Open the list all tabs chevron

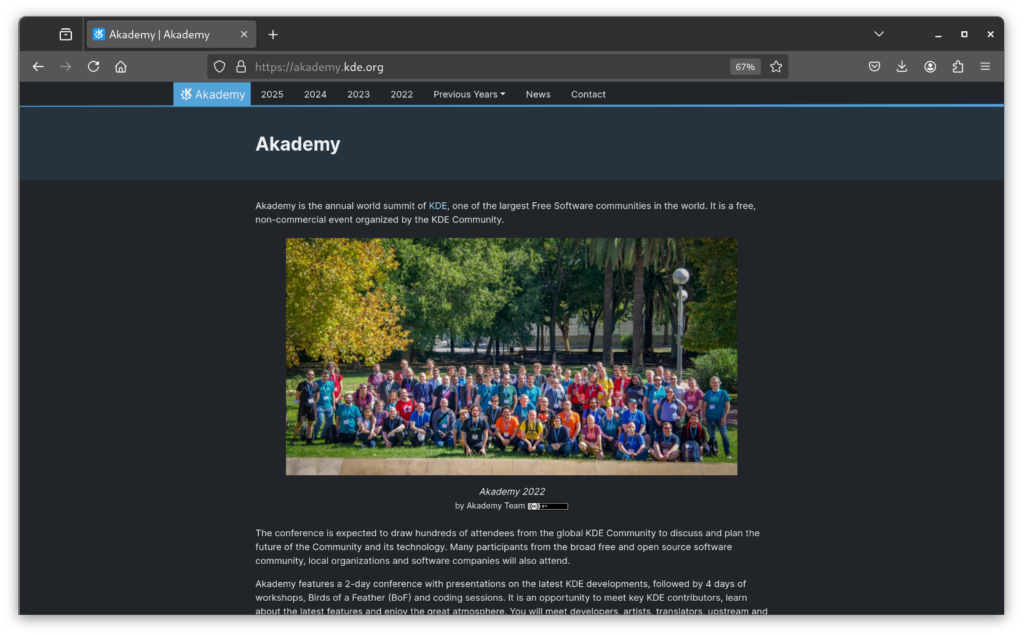[x=879, y=34]
